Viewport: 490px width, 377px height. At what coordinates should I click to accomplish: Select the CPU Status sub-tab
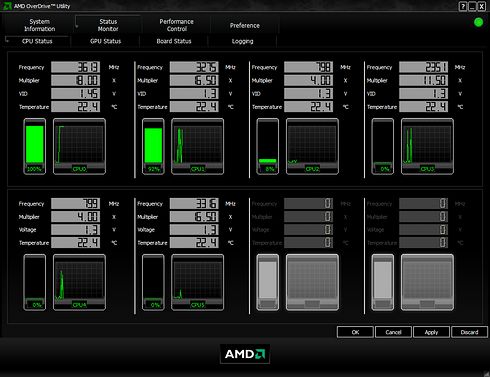[x=37, y=41]
